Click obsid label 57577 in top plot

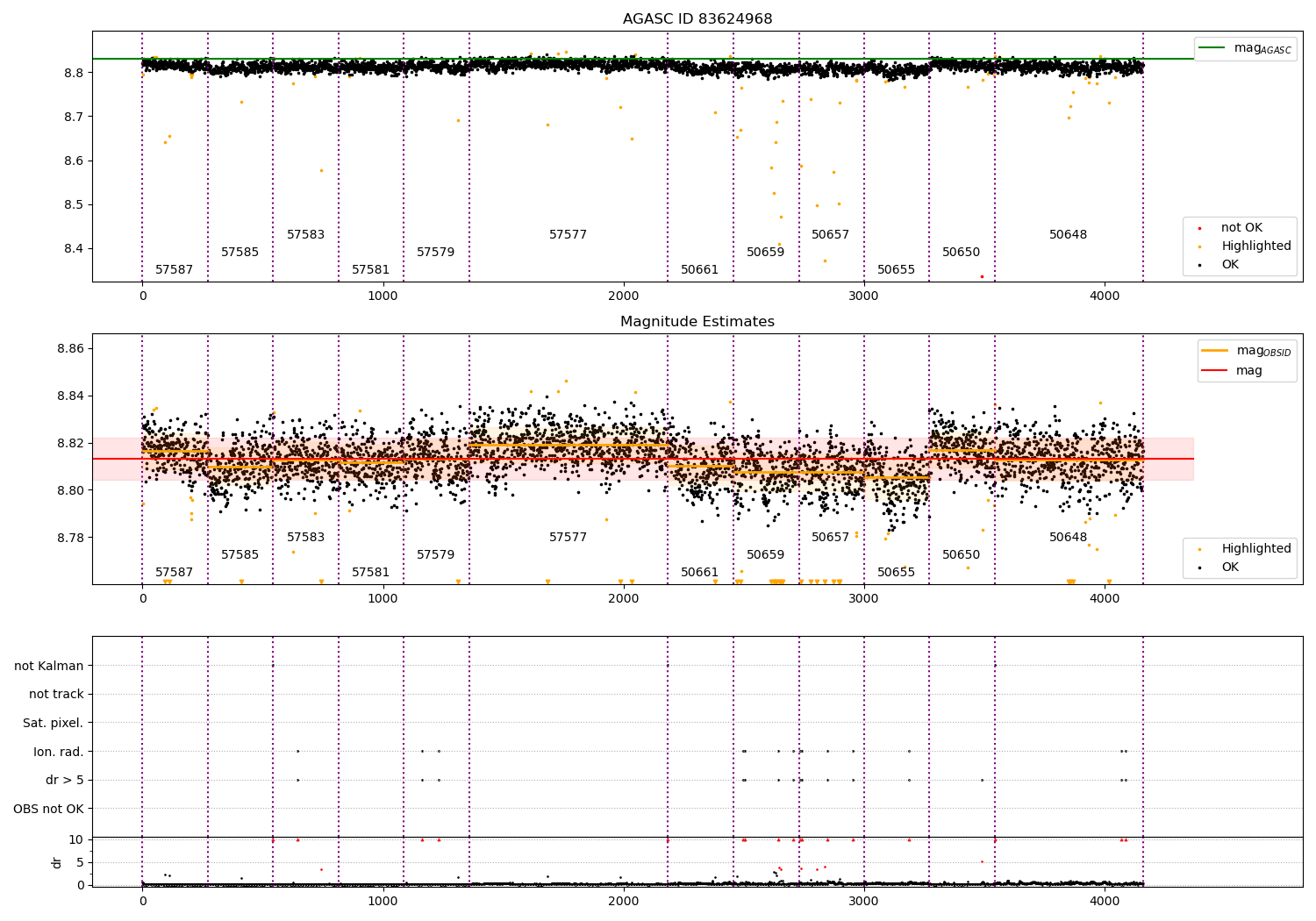point(568,235)
